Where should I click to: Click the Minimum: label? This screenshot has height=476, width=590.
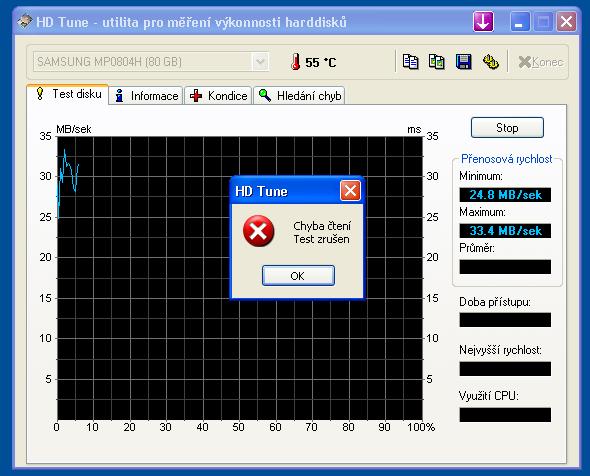coord(481,176)
